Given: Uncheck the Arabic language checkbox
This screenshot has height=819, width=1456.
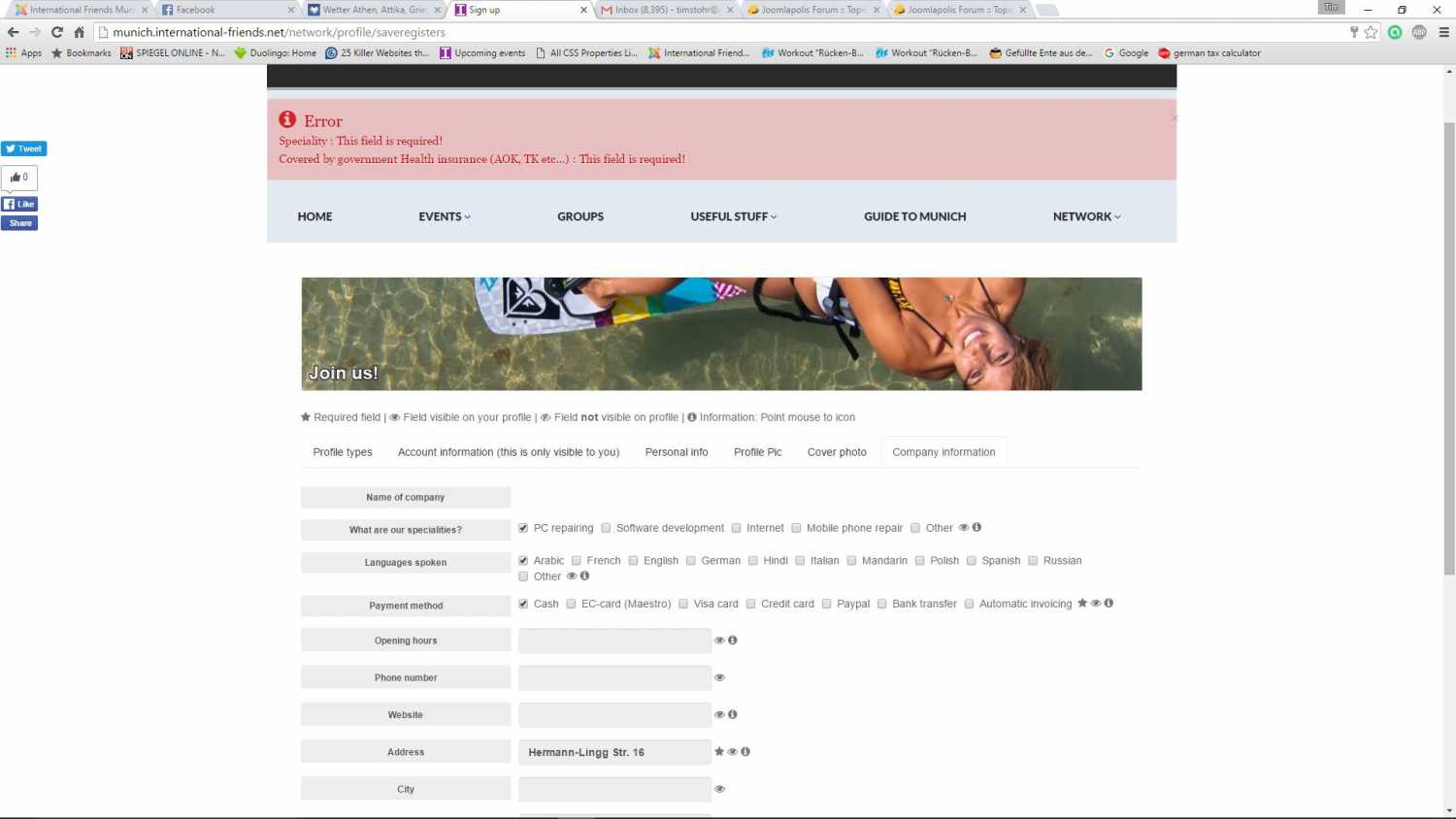Looking at the screenshot, I should (x=523, y=561).
